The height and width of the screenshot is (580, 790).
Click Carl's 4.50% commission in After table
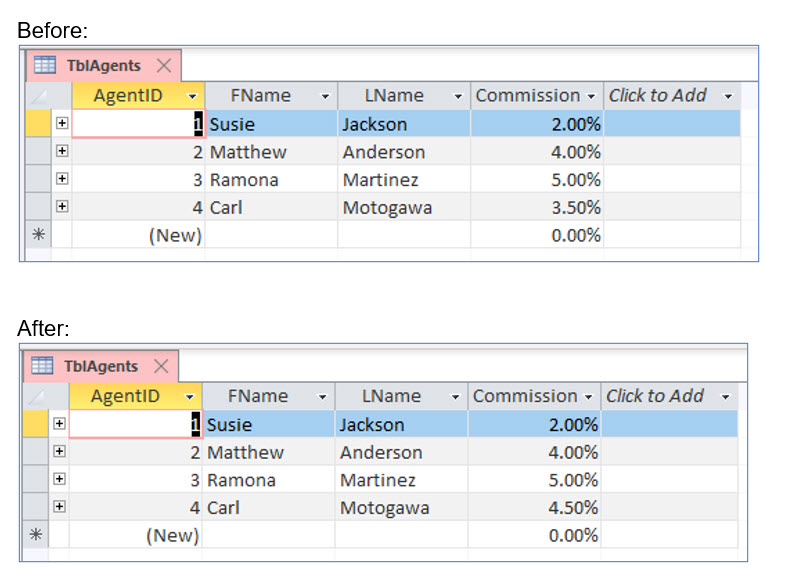(534, 507)
